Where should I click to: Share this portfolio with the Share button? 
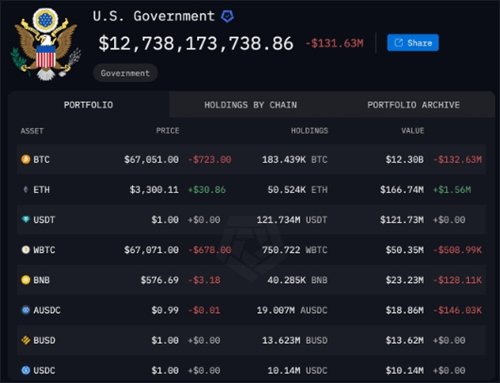pos(413,43)
